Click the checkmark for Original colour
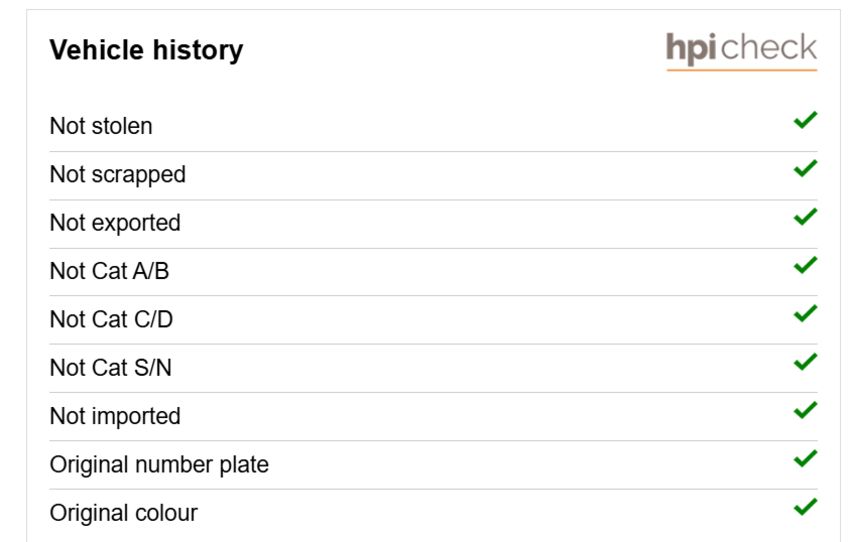 [x=806, y=506]
